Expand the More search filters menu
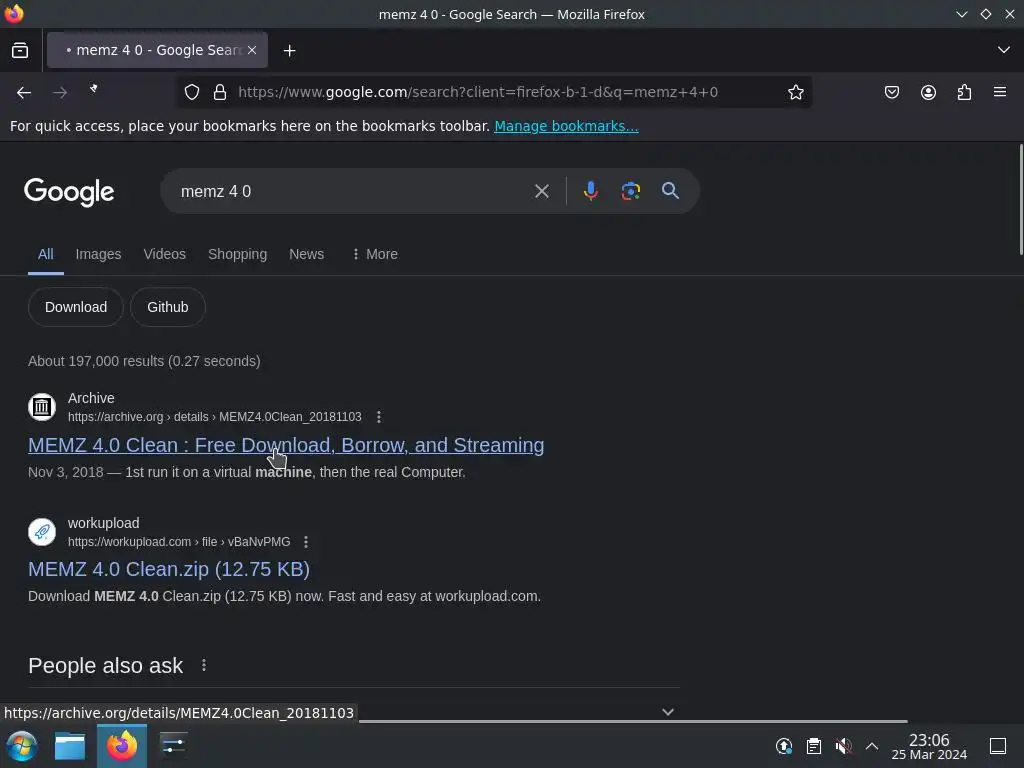 point(374,254)
